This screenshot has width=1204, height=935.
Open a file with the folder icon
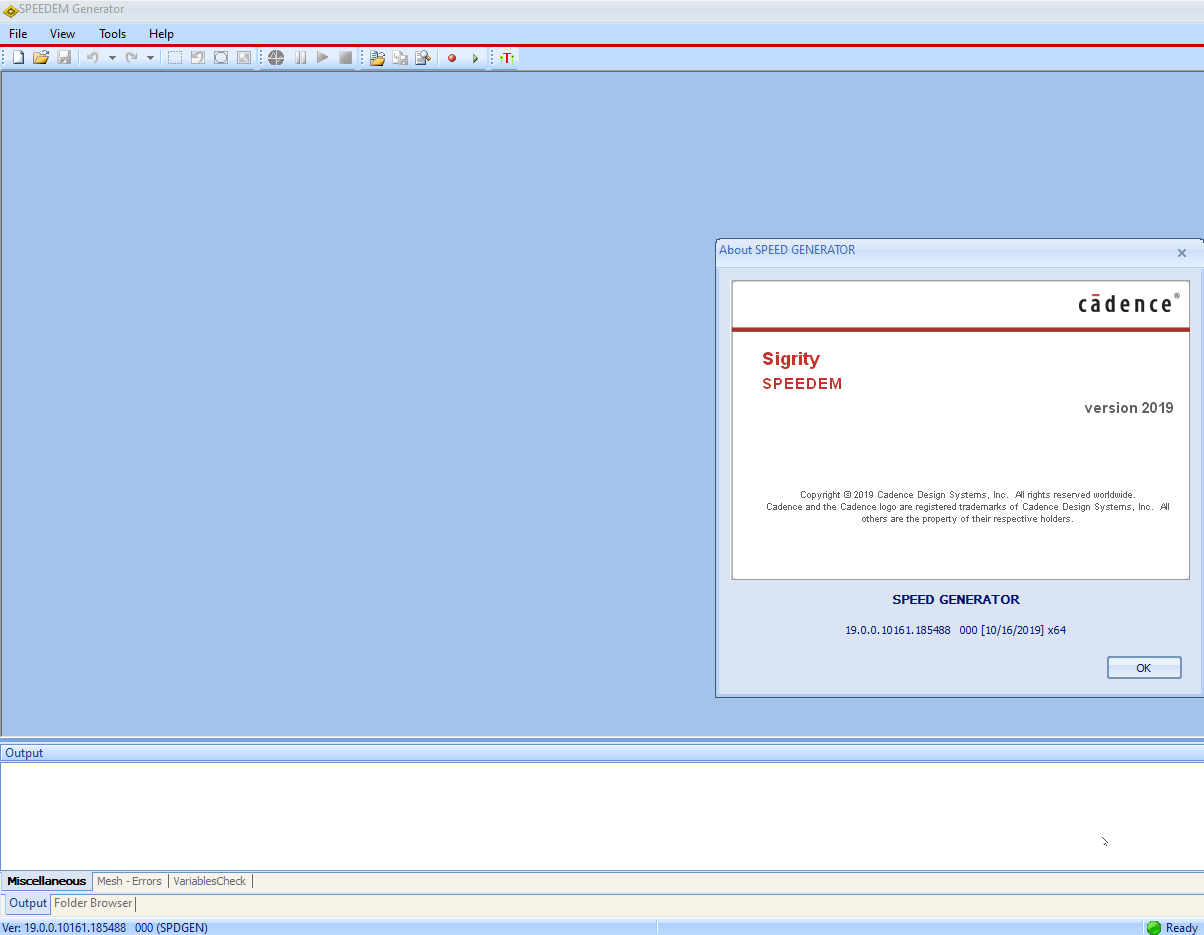click(41, 58)
